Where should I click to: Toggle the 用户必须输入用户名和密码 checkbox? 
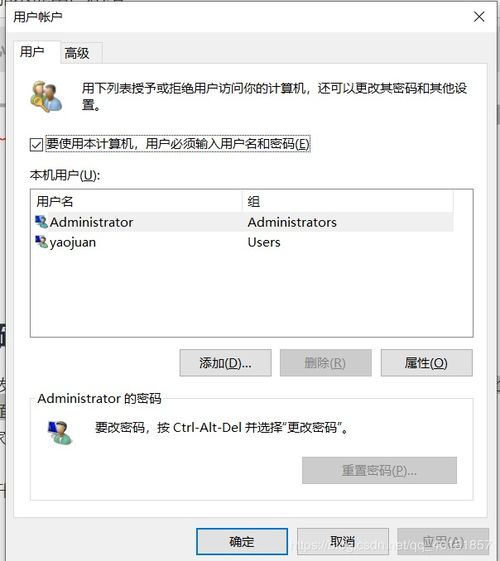coord(36,145)
